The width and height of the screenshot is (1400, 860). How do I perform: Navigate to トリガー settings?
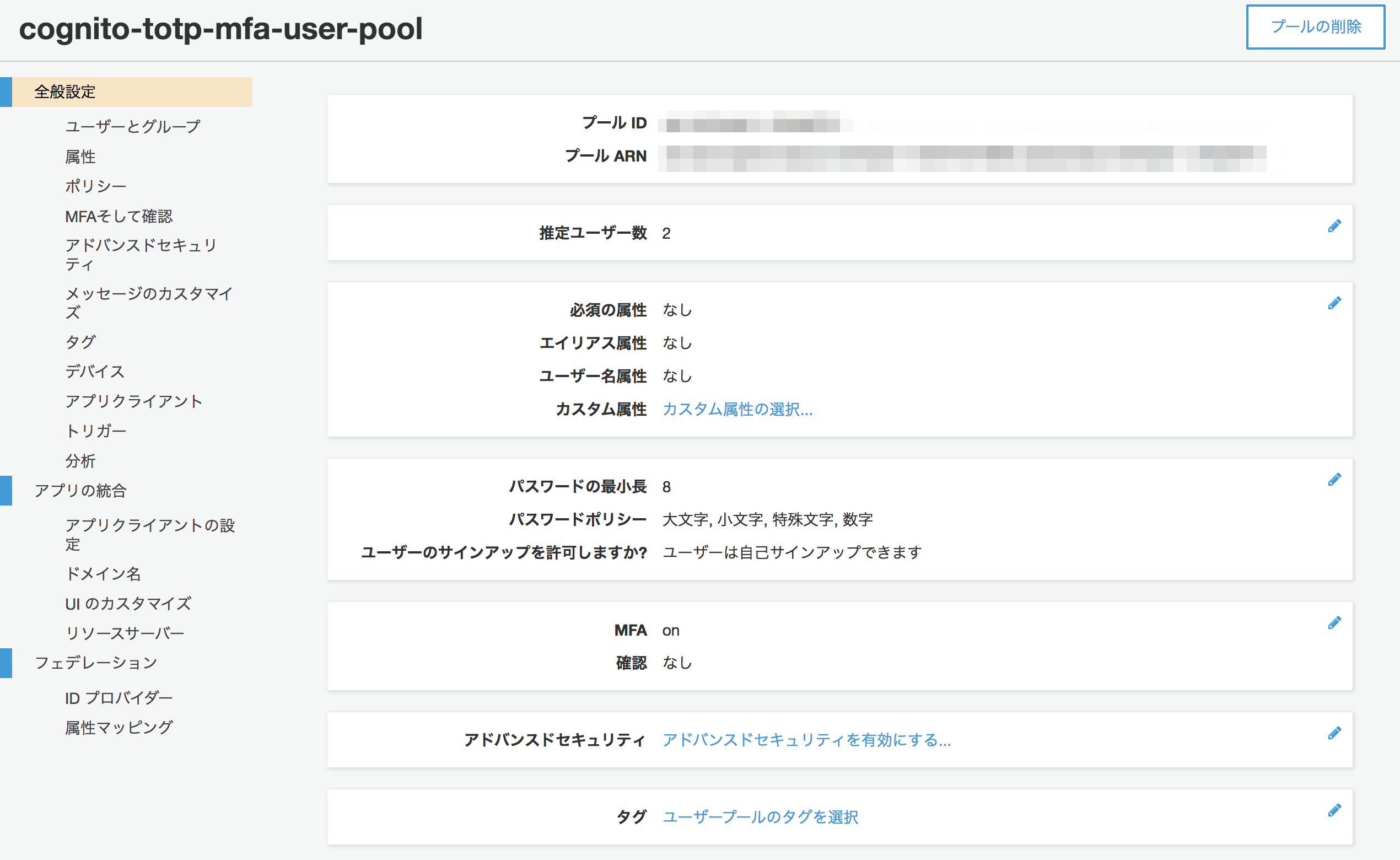point(95,431)
